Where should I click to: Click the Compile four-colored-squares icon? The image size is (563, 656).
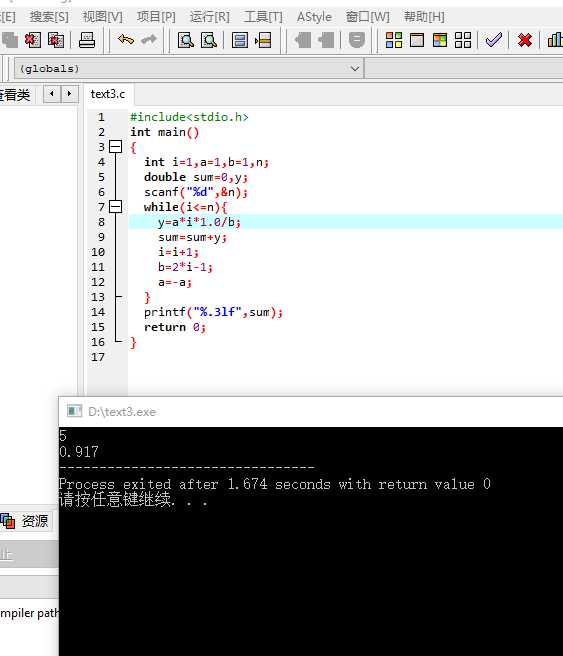pyautogui.click(x=394, y=40)
